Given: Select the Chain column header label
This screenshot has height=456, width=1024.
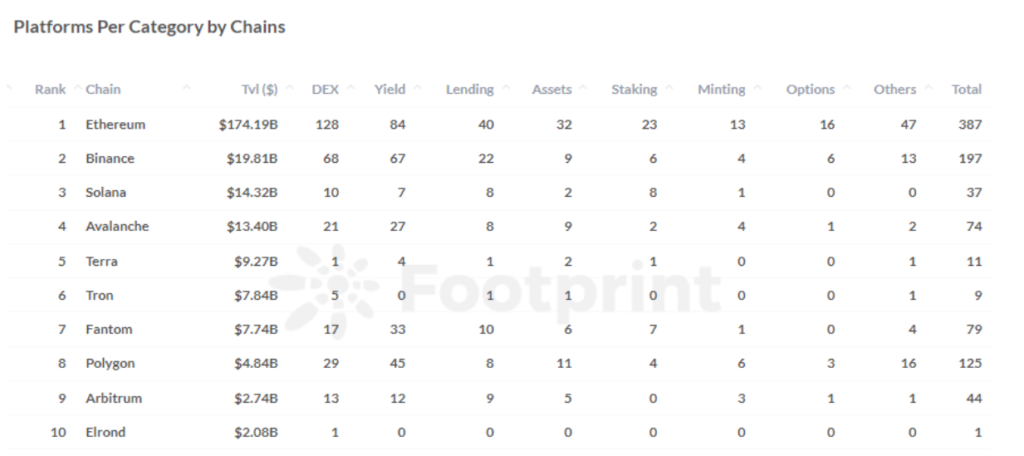Looking at the screenshot, I should pyautogui.click(x=103, y=89).
